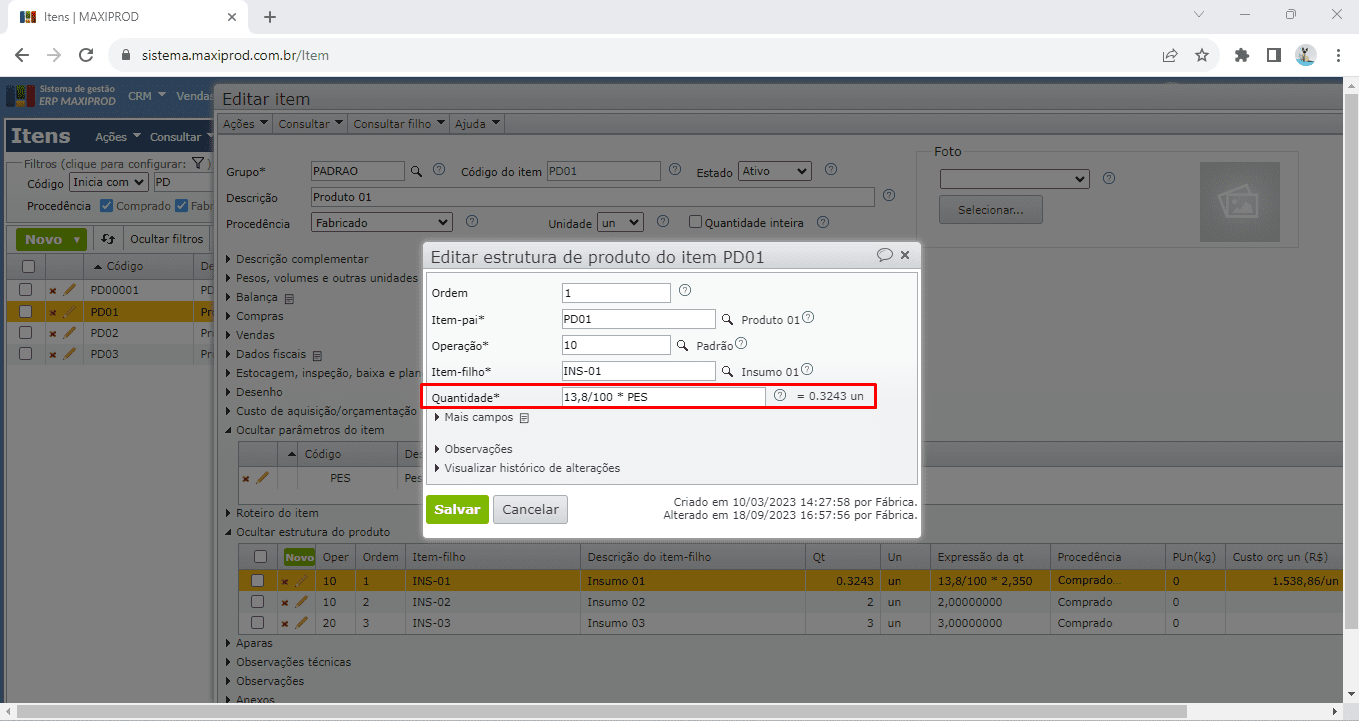Open the Procedência dropdown set to Fabricado
The image size is (1359, 721).
point(382,222)
